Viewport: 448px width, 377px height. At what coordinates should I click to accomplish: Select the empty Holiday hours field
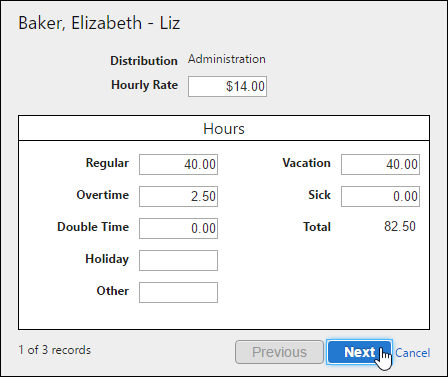[x=178, y=260]
